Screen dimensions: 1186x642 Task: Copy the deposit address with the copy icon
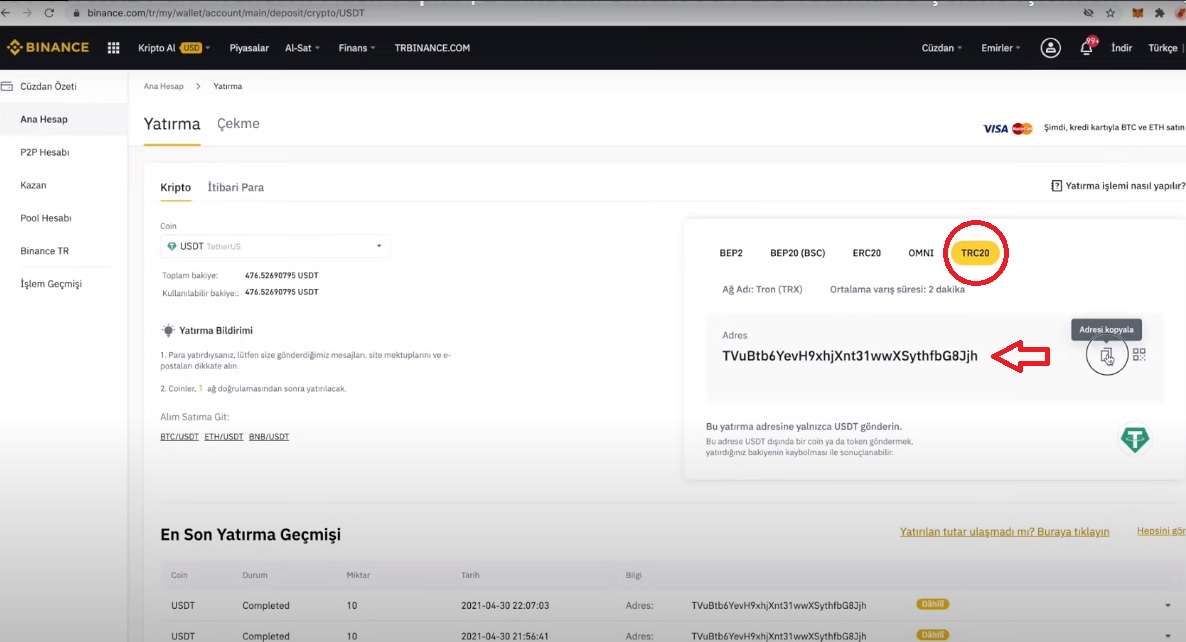1107,355
